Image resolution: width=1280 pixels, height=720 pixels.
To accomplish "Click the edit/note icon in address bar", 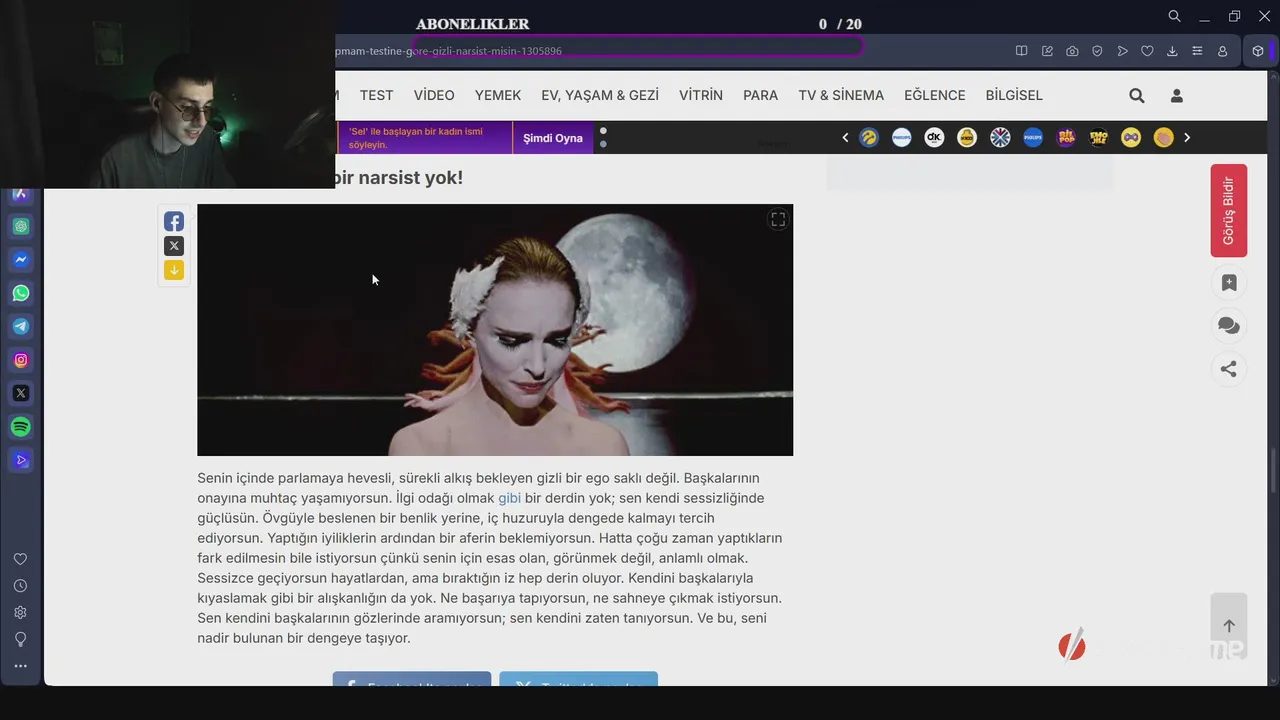I will [1047, 51].
